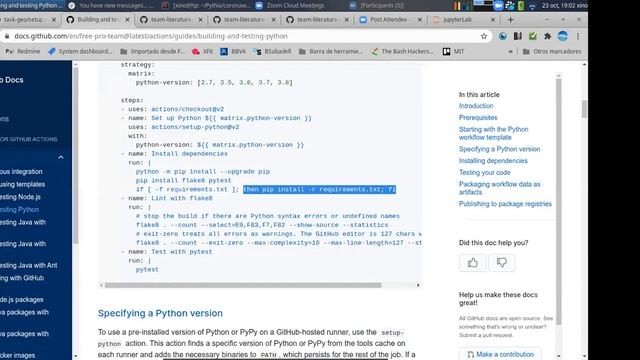Open the Extensions puzzle-piece menu

pos(547,36)
